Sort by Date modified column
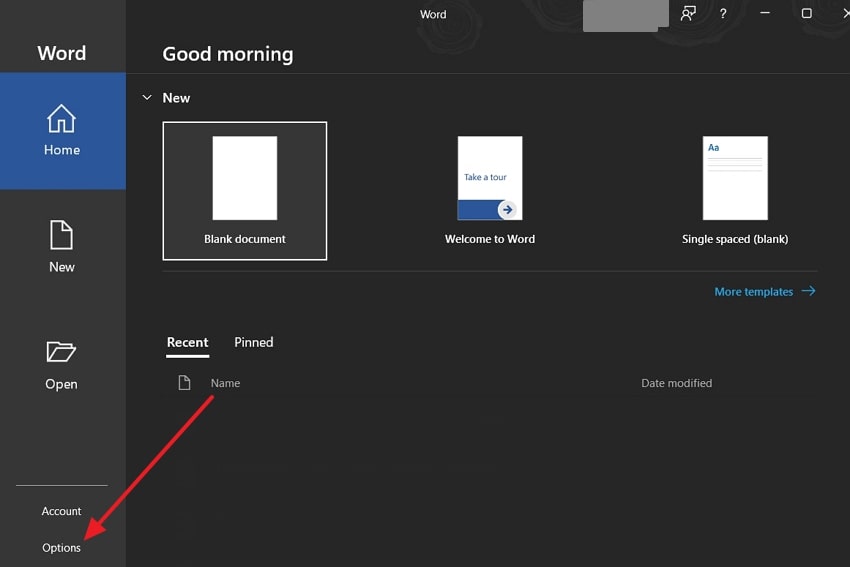850x567 pixels. 676,383
